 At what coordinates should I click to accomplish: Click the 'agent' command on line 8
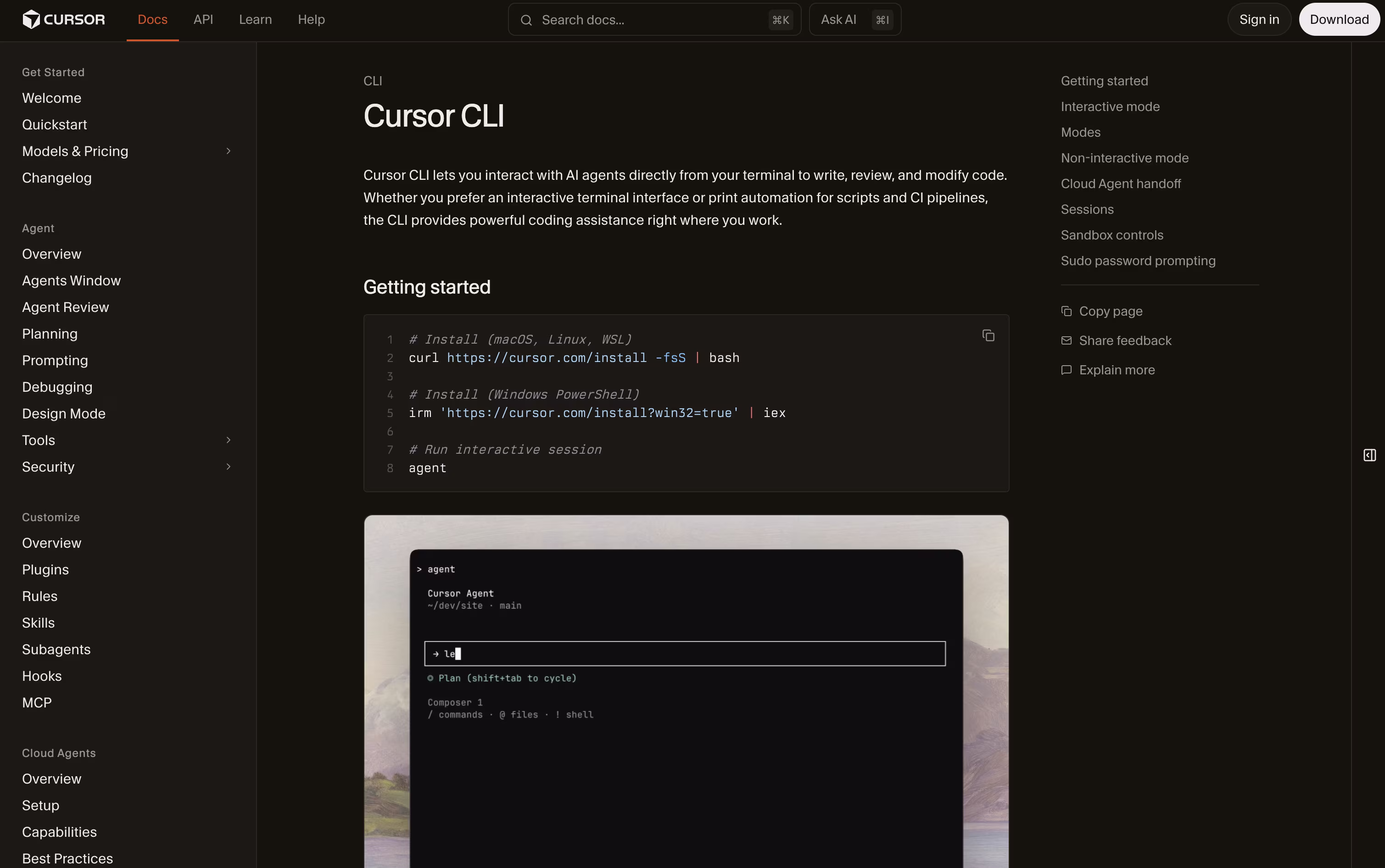427,468
